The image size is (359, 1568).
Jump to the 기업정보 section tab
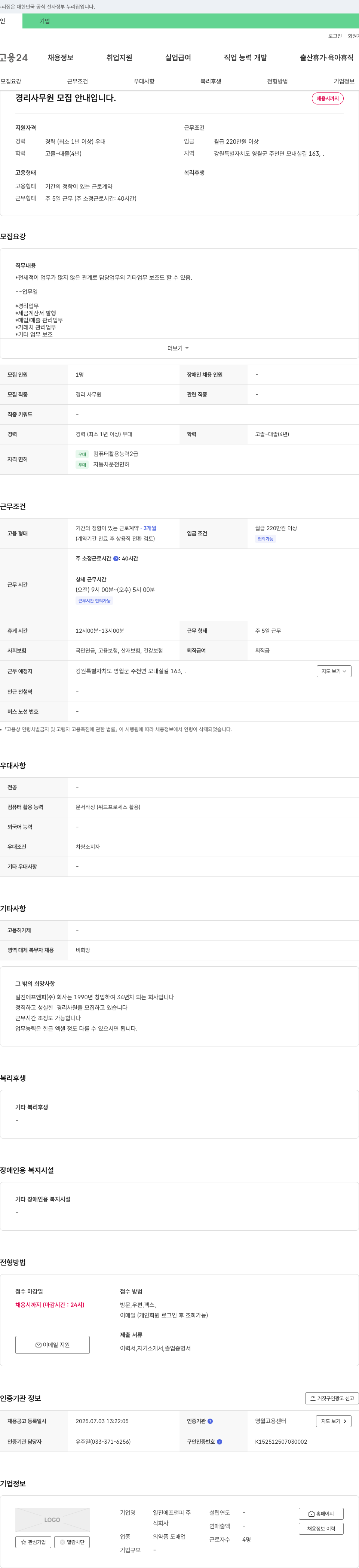pyautogui.click(x=344, y=82)
